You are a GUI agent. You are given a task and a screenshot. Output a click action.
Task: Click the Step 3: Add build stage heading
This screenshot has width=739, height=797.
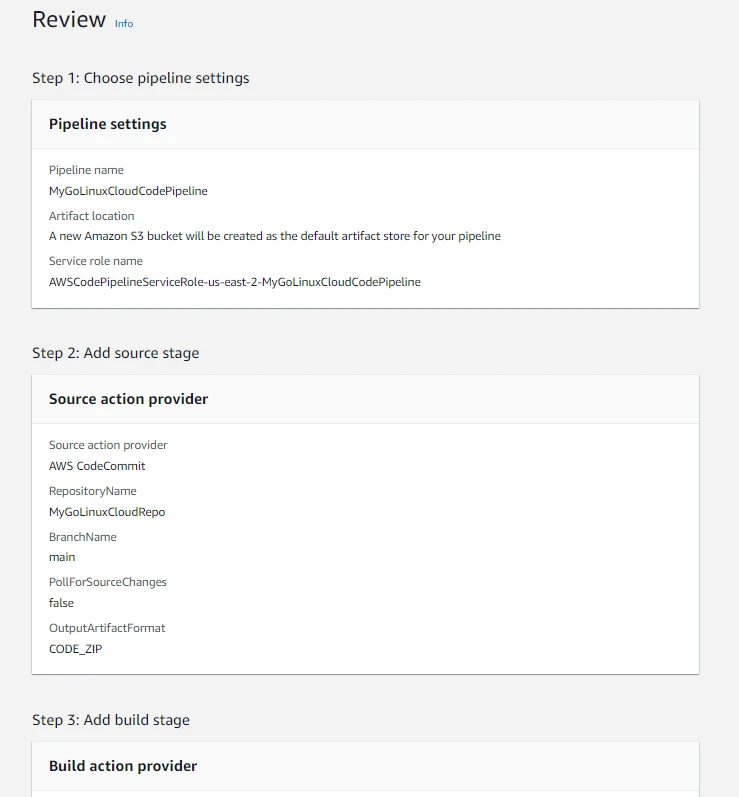(111, 720)
